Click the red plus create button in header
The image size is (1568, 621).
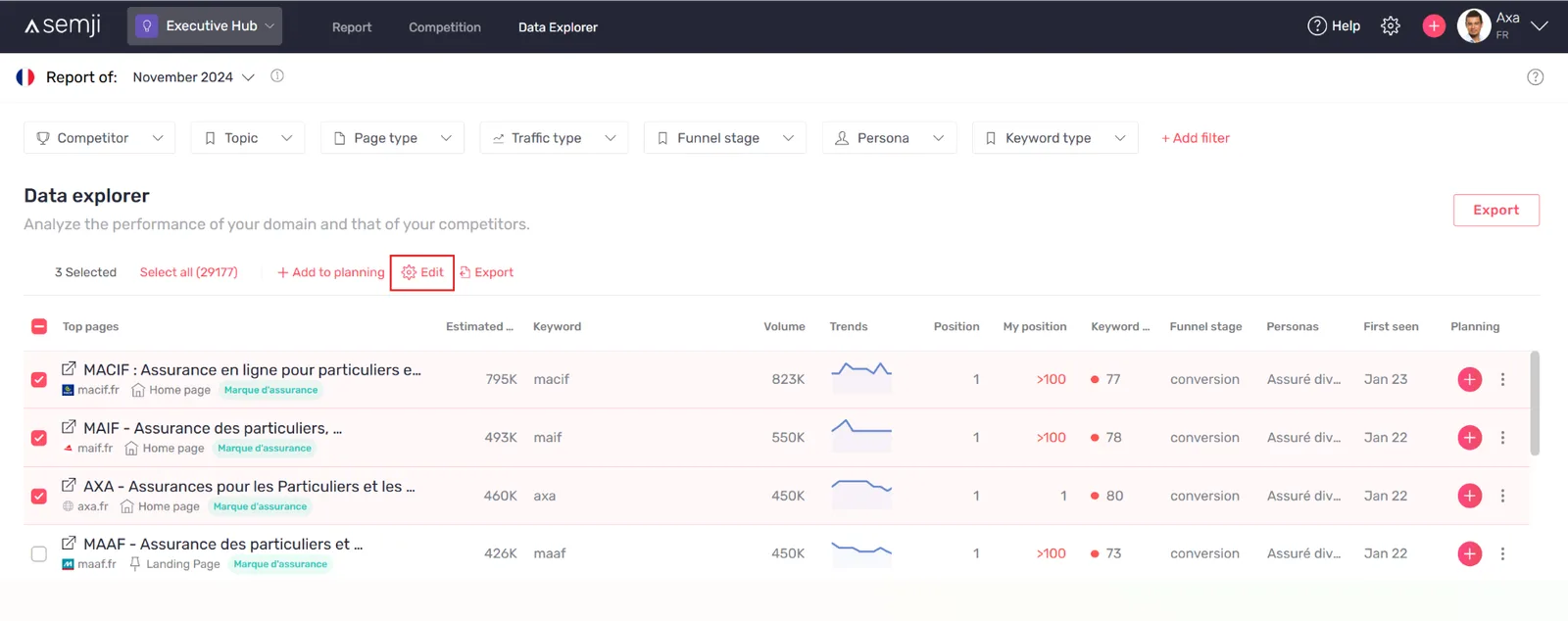click(x=1434, y=26)
